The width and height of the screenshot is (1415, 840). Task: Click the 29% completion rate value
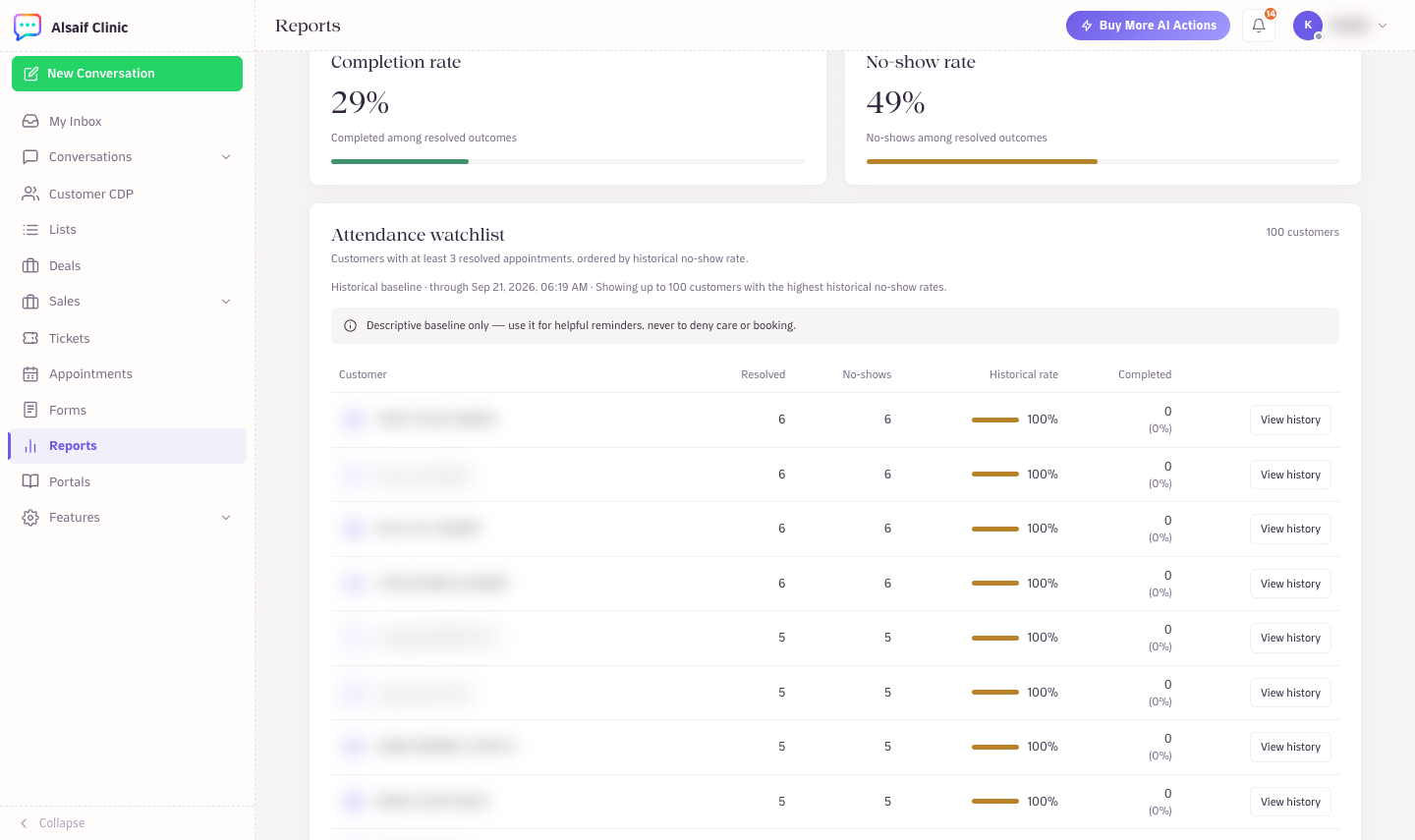[x=360, y=102]
